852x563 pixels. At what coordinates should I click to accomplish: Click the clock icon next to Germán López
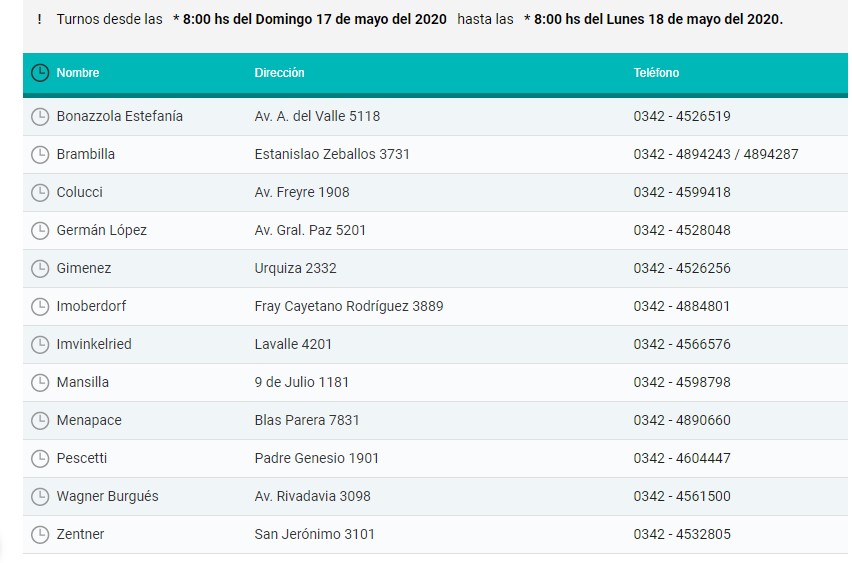pos(40,230)
